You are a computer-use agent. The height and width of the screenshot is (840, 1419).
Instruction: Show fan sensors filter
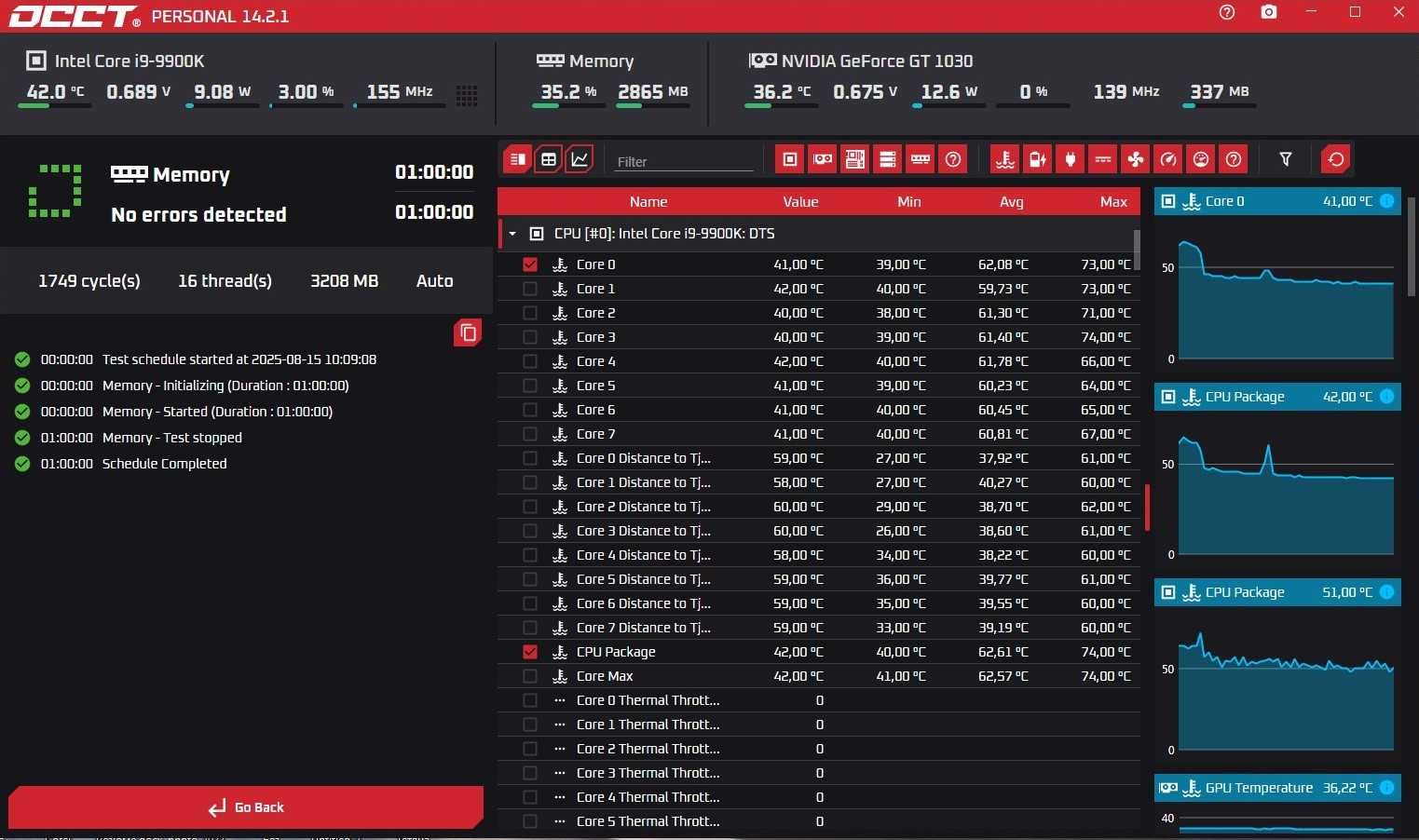coord(1136,159)
